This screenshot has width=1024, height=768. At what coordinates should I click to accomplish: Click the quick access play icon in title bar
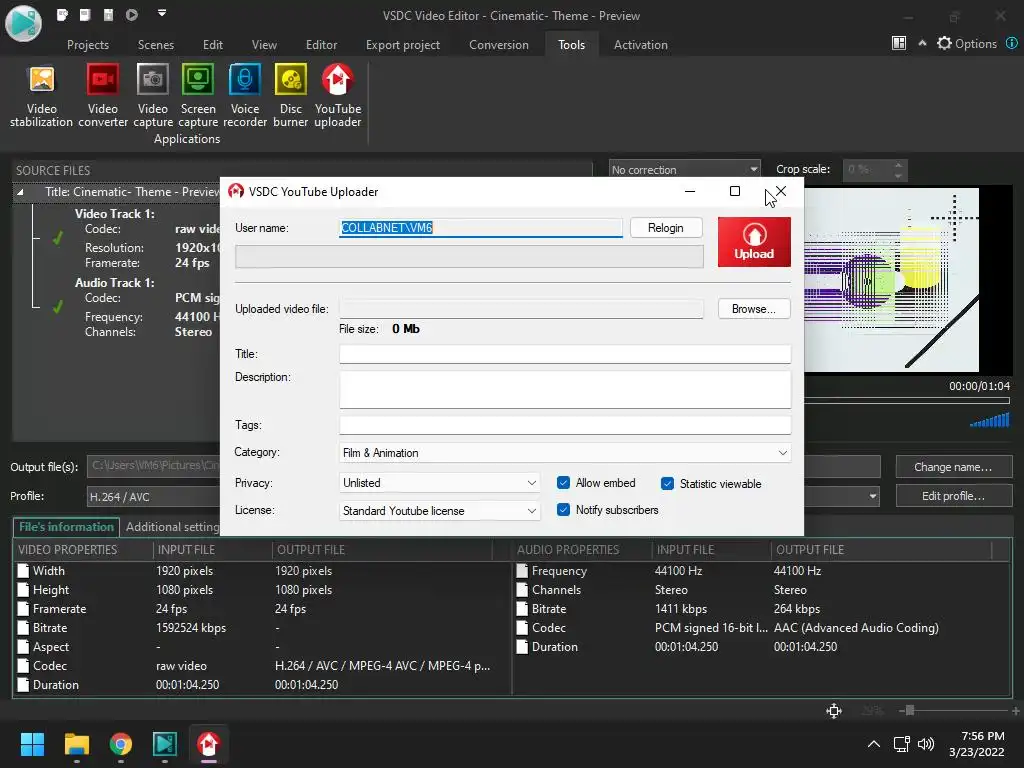tap(132, 14)
